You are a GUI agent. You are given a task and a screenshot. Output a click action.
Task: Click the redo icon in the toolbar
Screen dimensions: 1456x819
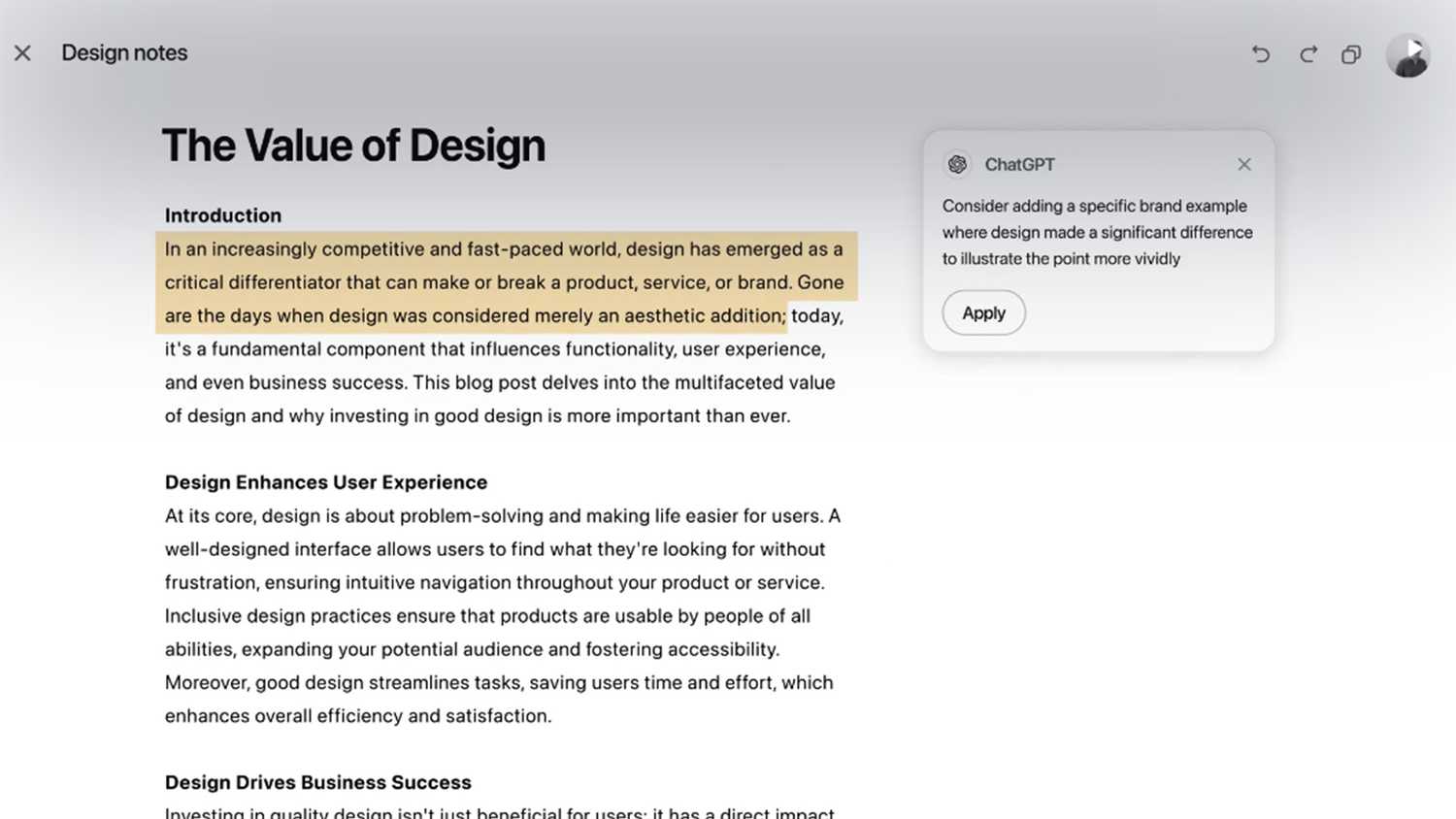coord(1307,54)
